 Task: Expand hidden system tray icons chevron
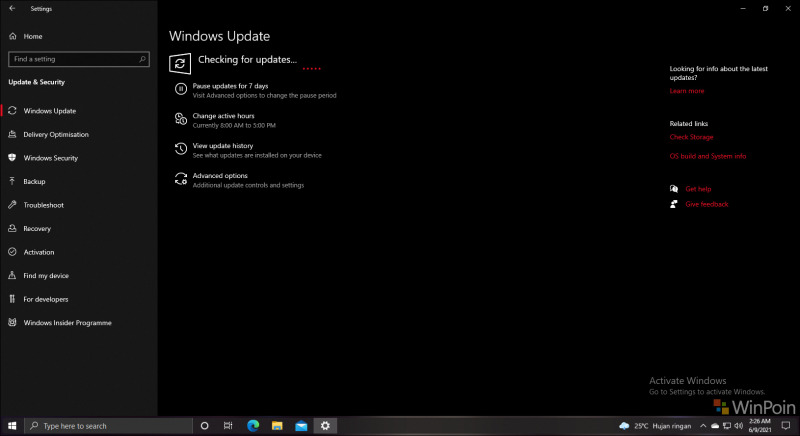(x=703, y=426)
